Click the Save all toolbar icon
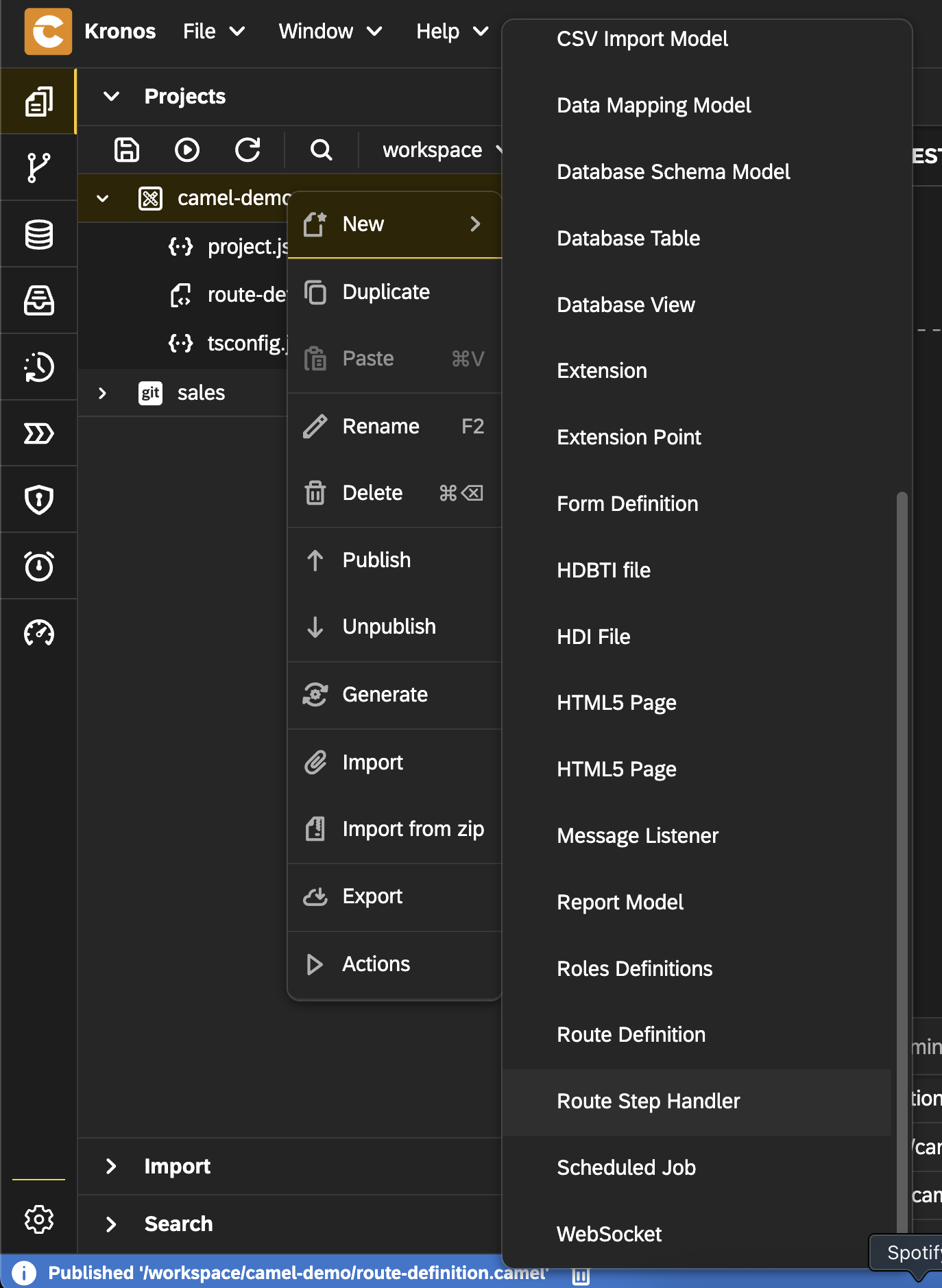Screen dimensions: 942x1288 (x=127, y=150)
